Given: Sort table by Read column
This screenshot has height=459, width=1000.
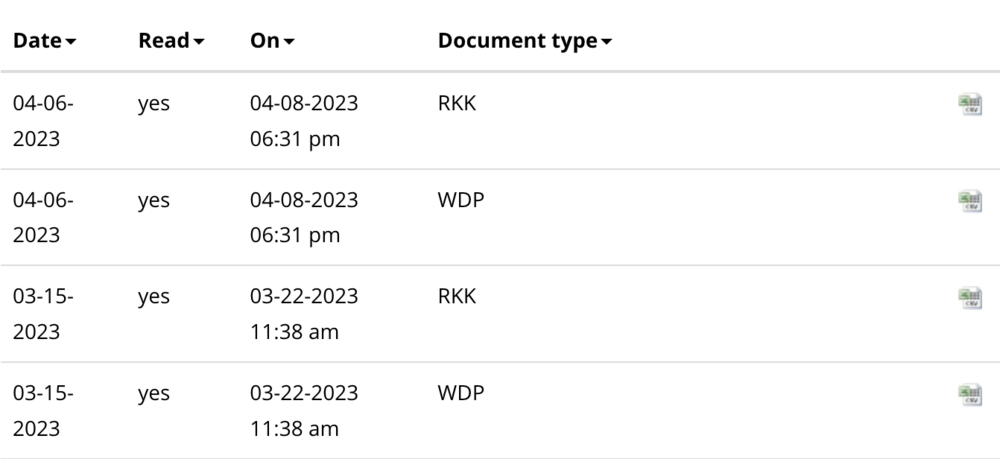Looking at the screenshot, I should point(164,43).
